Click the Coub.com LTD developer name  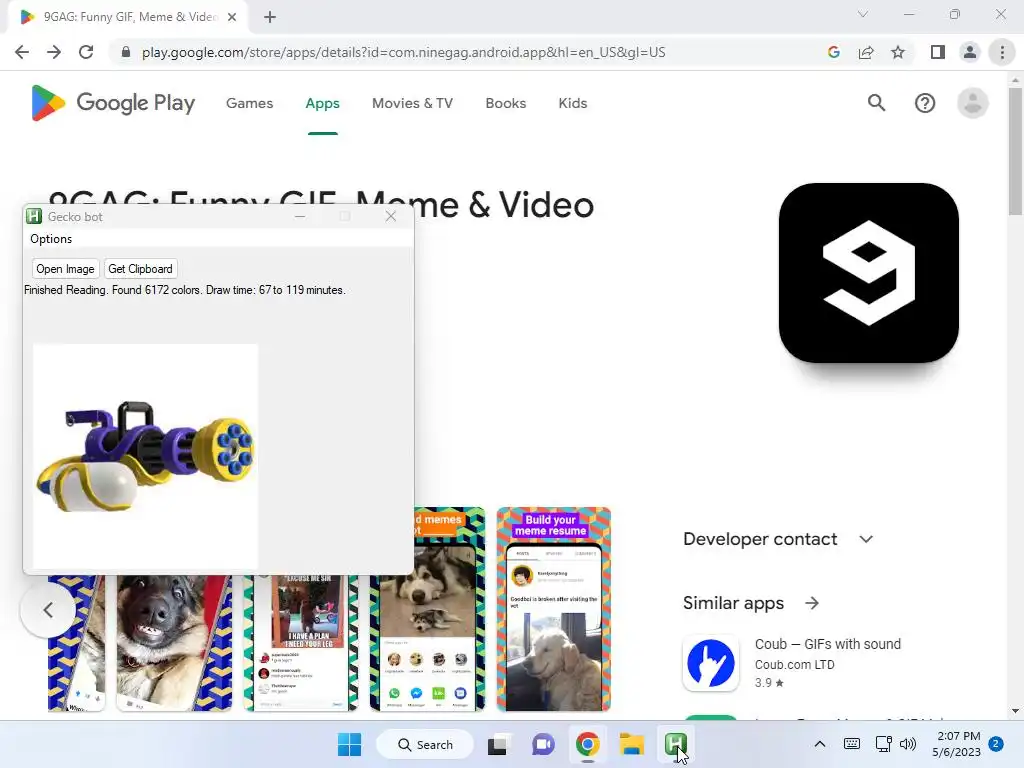point(795,665)
